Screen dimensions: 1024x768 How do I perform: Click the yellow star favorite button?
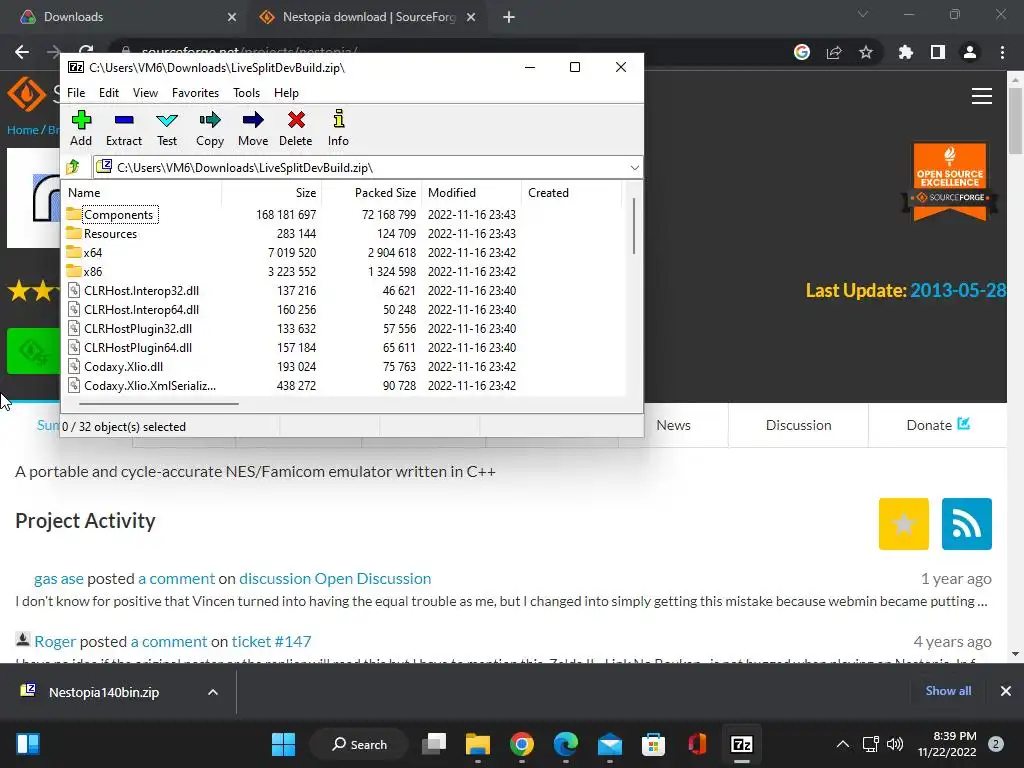click(903, 524)
